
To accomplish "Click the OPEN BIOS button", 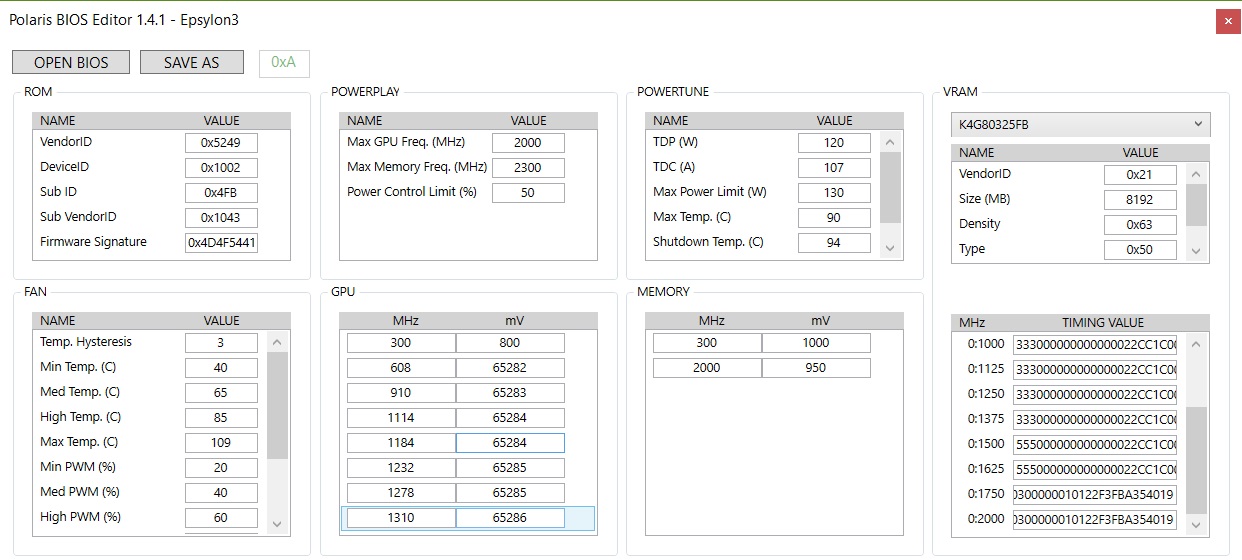I will [71, 62].
